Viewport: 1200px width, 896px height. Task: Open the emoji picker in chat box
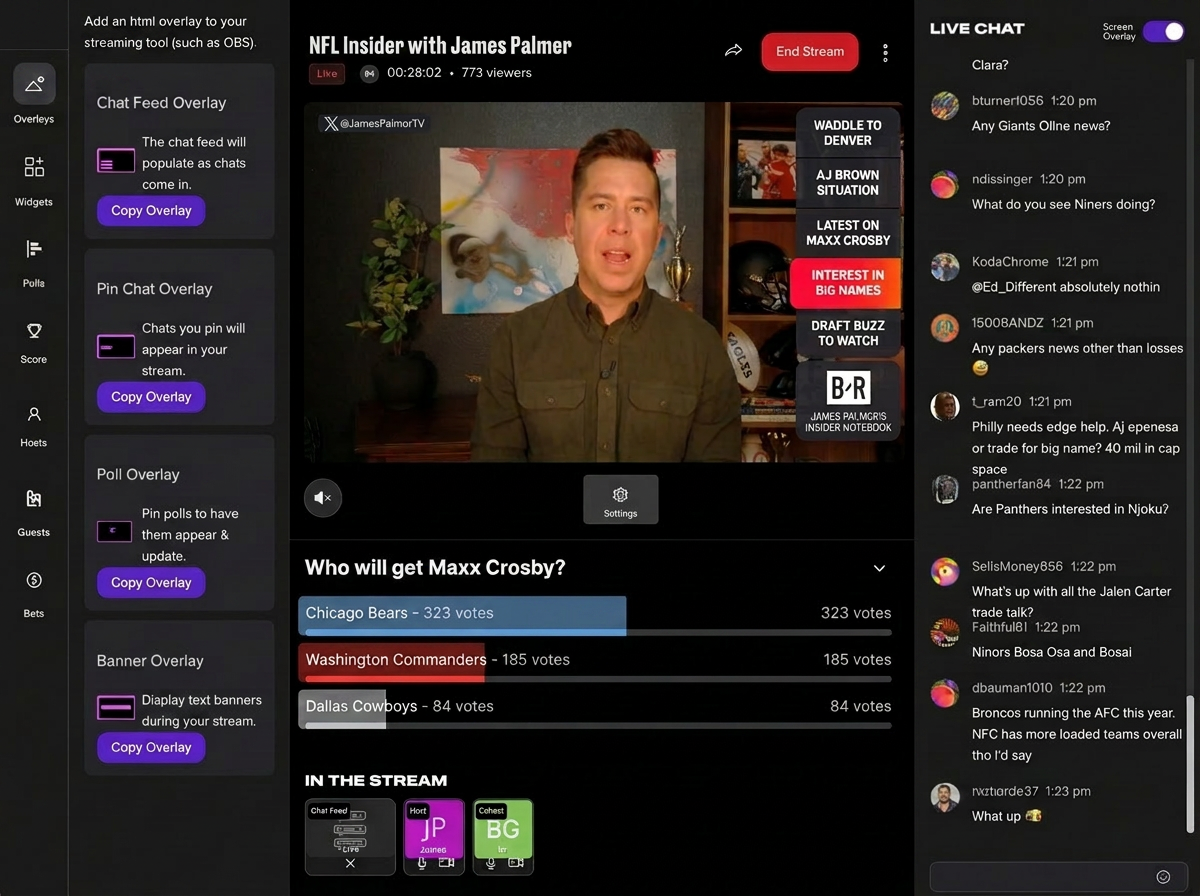point(1163,877)
